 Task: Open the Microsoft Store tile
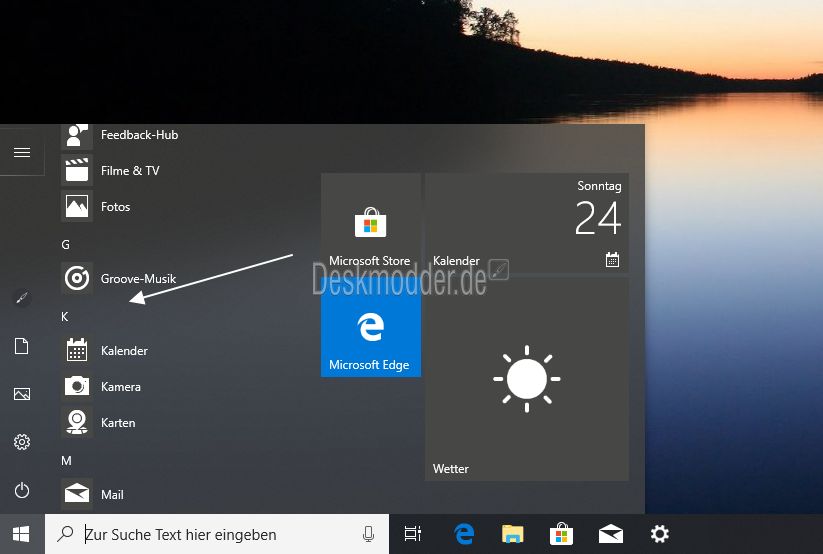[x=371, y=222]
